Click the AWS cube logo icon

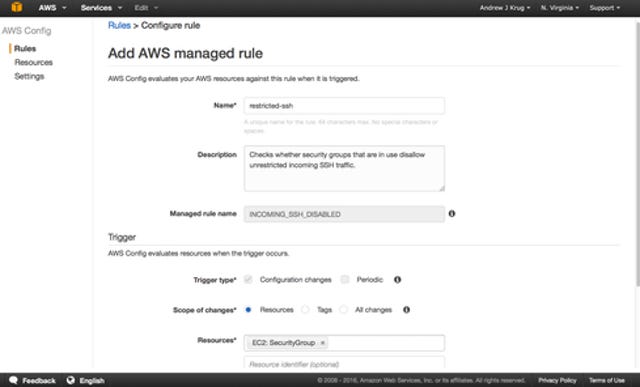[17, 7]
